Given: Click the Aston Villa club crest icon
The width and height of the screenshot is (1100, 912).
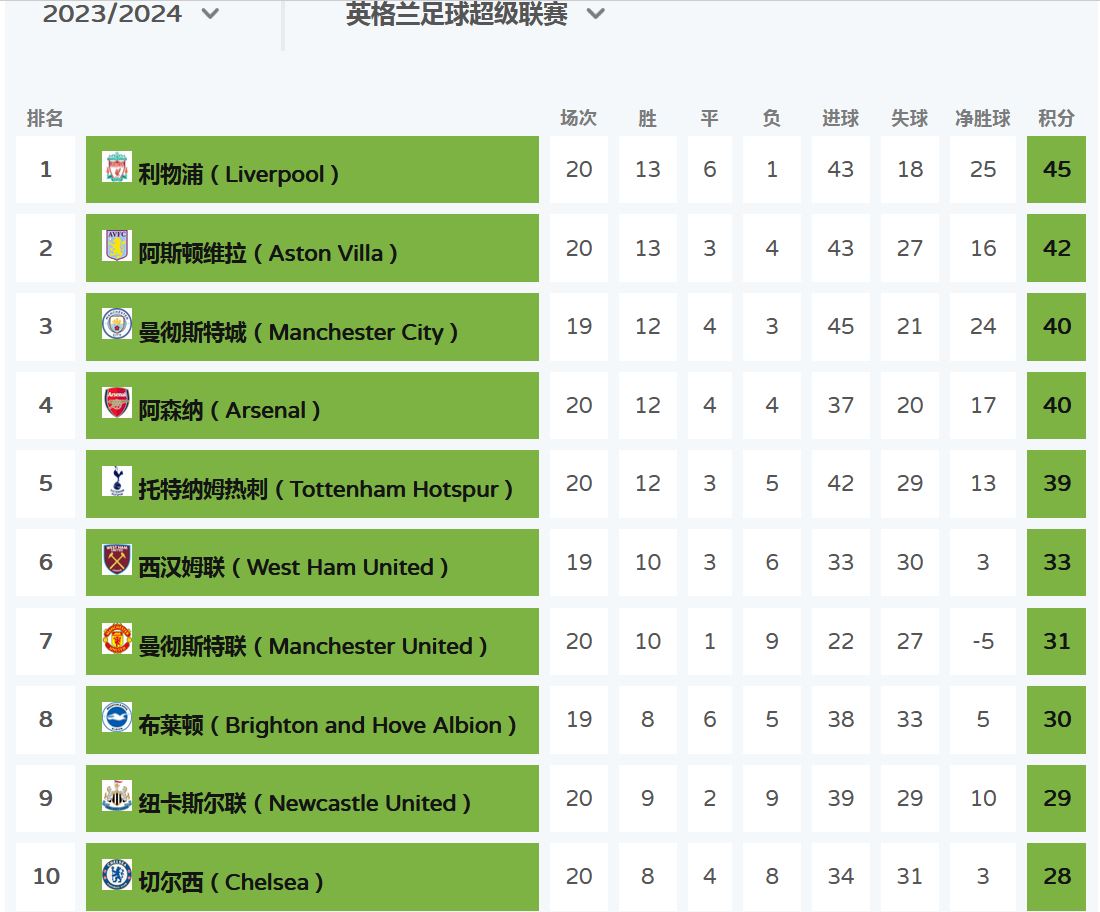Looking at the screenshot, I should pos(117,246).
